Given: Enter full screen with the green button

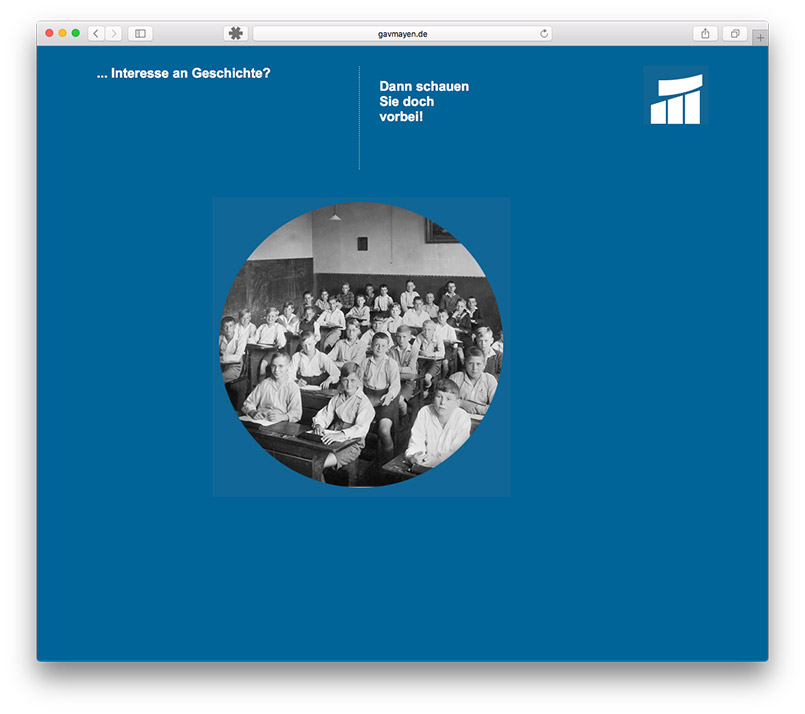Looking at the screenshot, I should pyautogui.click(x=75, y=33).
